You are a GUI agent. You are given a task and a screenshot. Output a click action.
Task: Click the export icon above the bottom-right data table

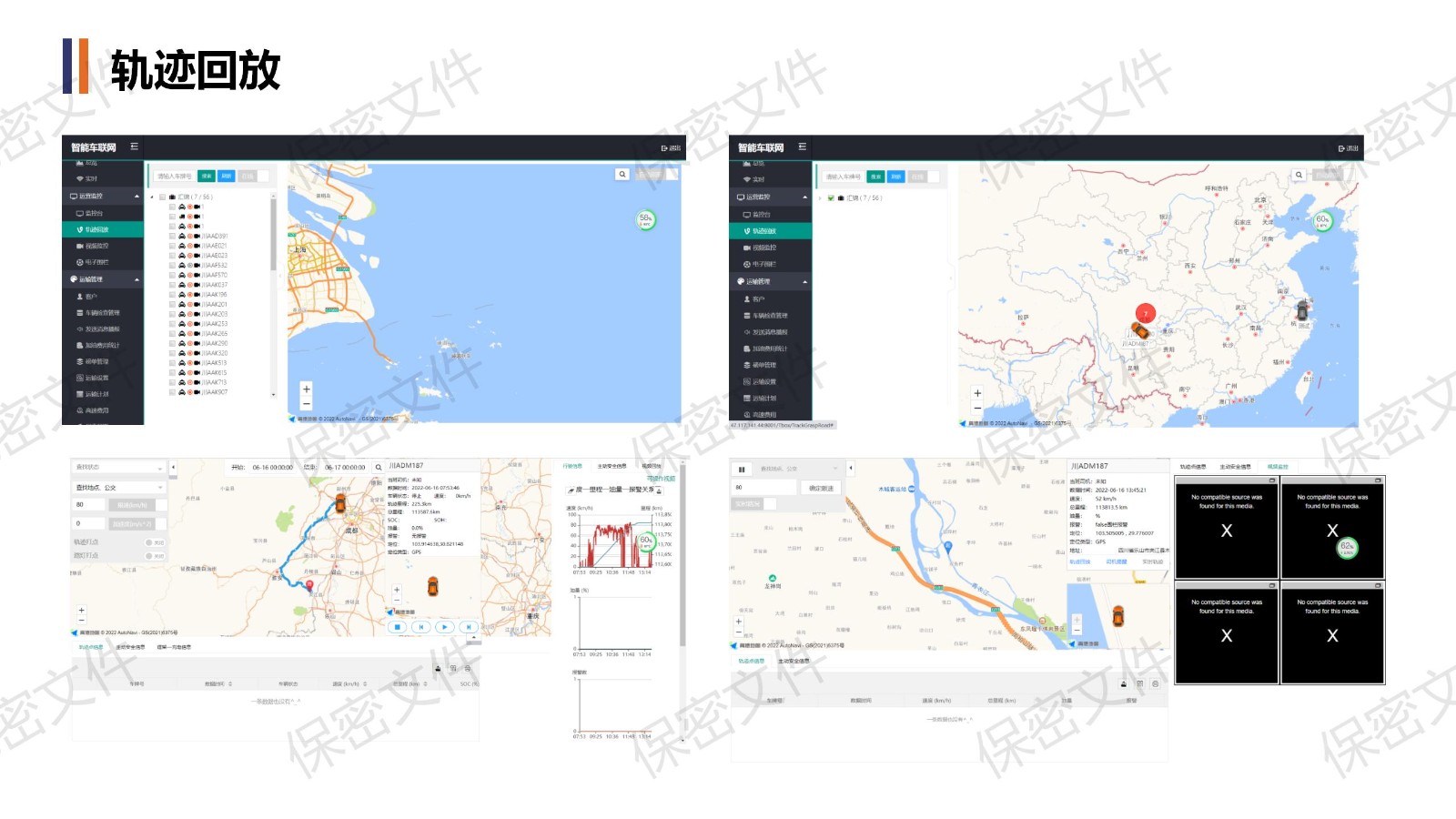(x=1124, y=683)
